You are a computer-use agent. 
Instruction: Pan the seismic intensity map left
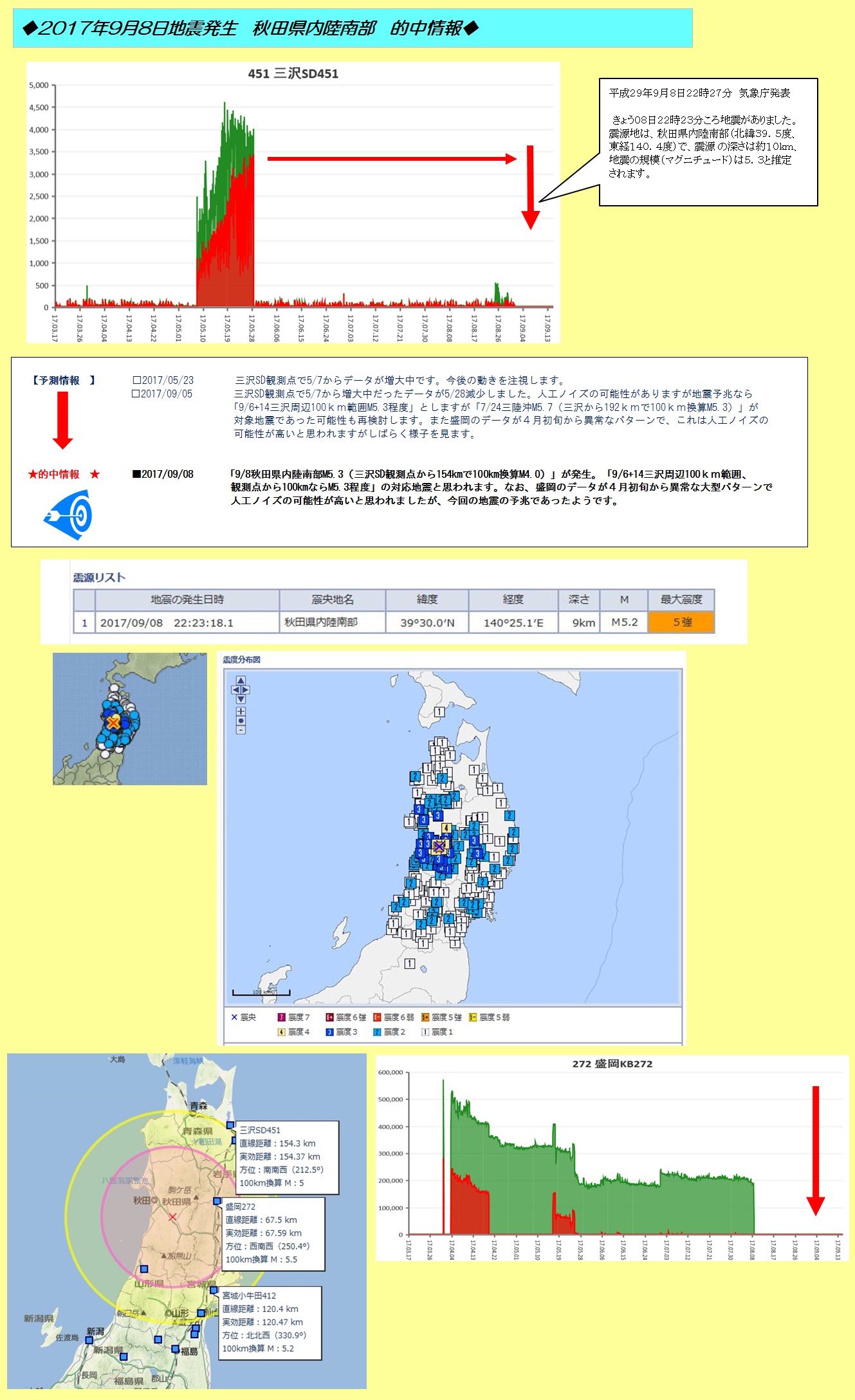point(235,690)
